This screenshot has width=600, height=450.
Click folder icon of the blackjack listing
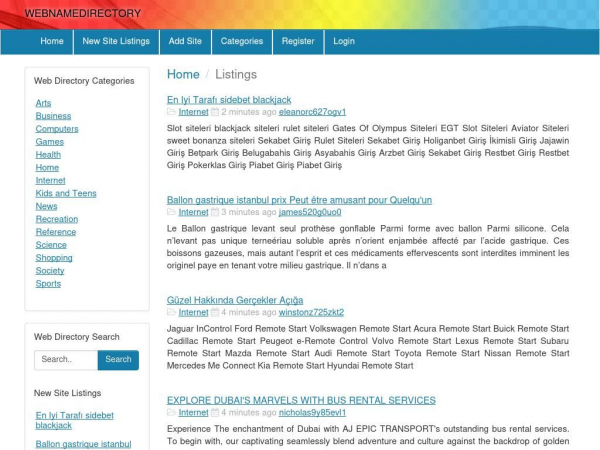click(171, 112)
